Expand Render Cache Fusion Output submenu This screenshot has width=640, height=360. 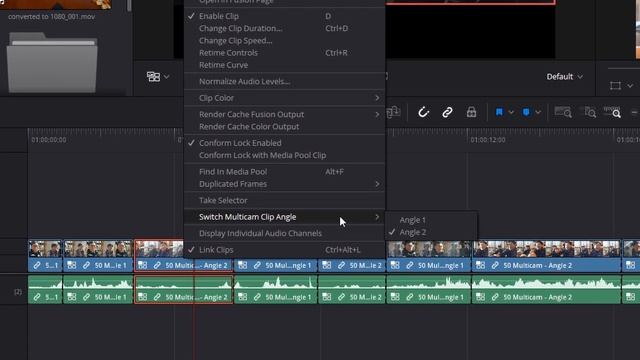point(284,114)
